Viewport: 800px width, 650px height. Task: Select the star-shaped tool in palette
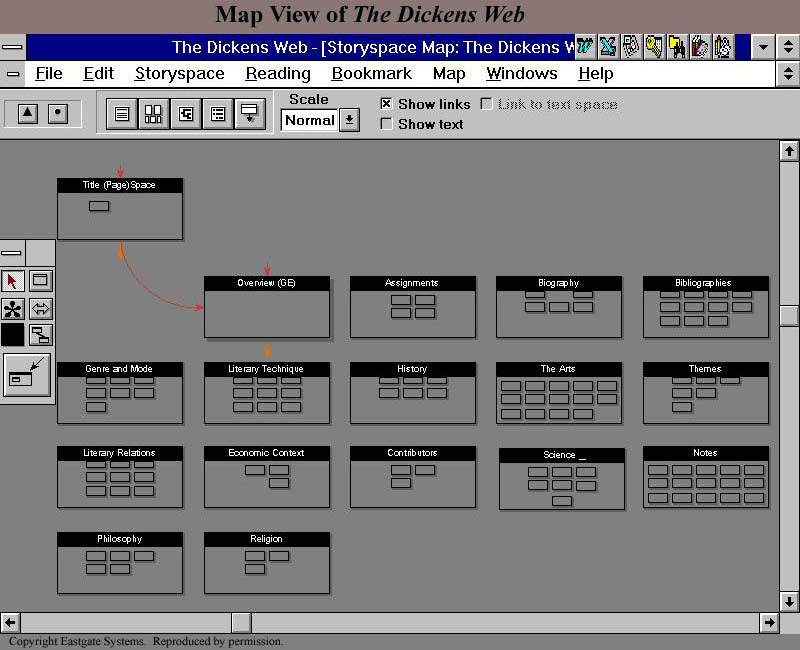(x=12, y=309)
